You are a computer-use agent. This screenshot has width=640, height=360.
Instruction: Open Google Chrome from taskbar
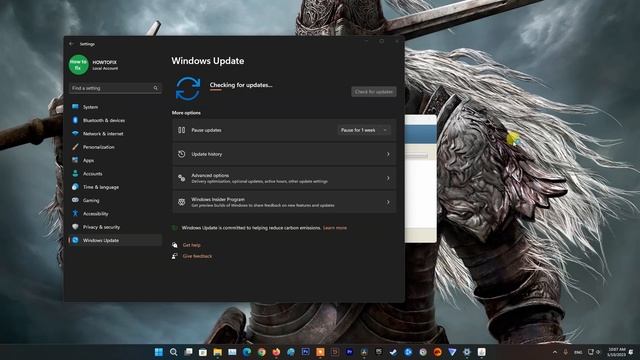point(262,352)
